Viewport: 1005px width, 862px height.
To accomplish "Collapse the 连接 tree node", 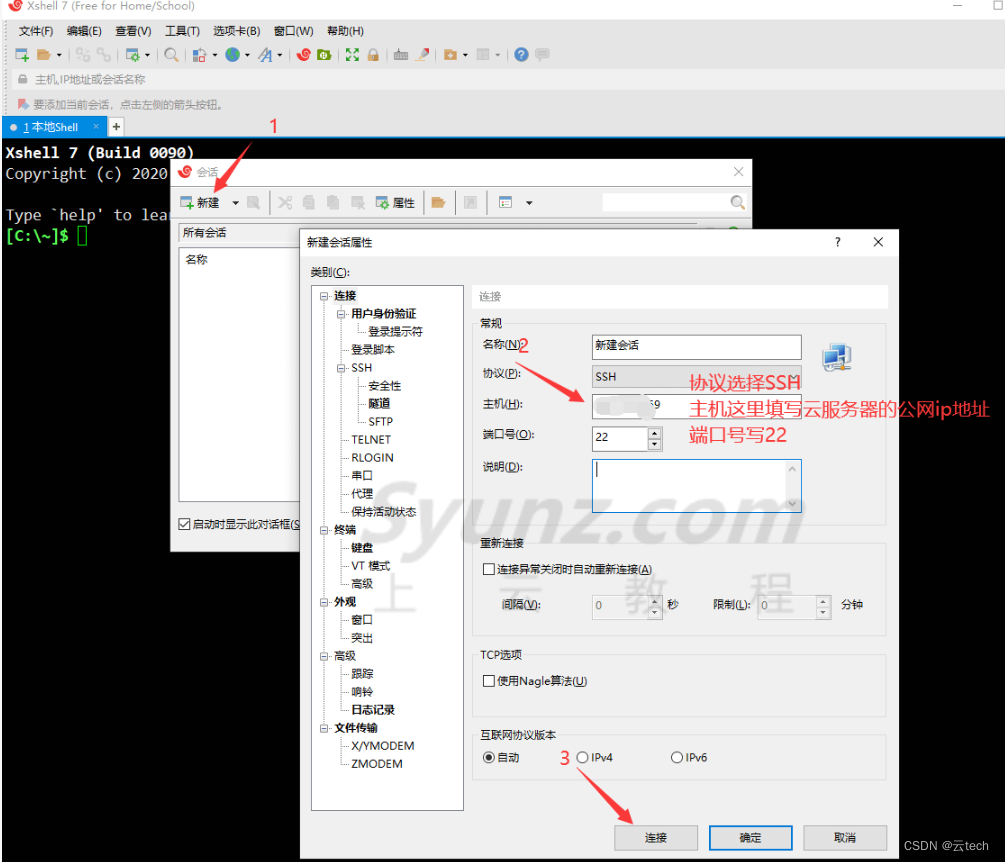I will point(324,296).
